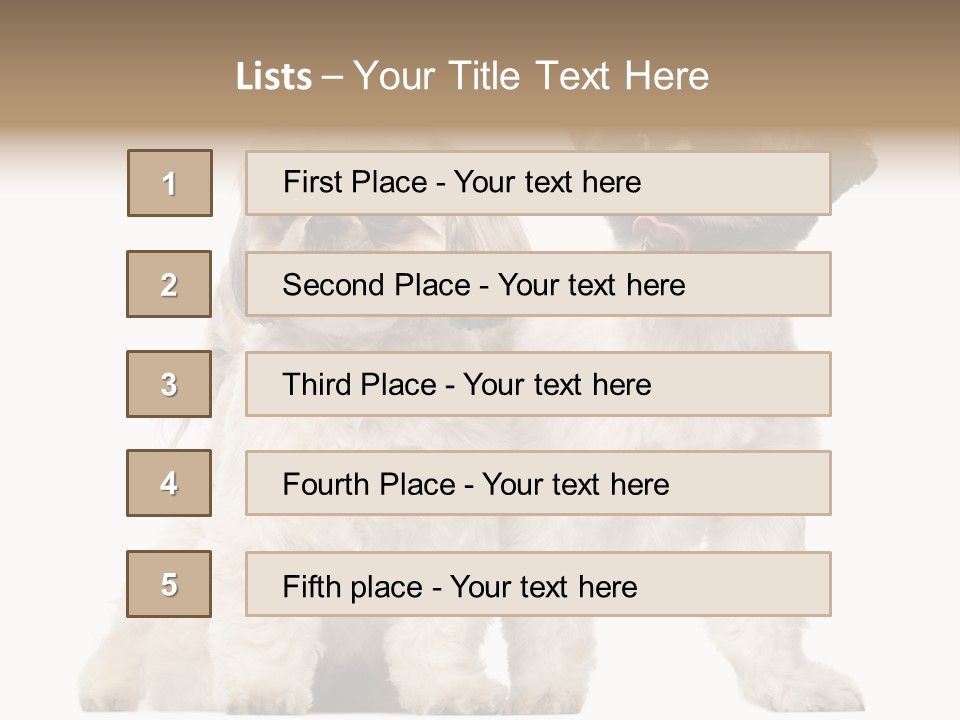This screenshot has width=960, height=720.
Task: Select the First Place text bar
Action: (x=538, y=183)
